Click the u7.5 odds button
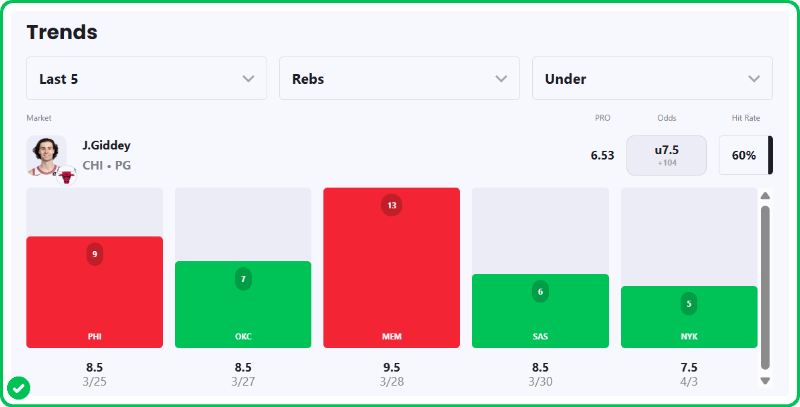 pos(666,155)
